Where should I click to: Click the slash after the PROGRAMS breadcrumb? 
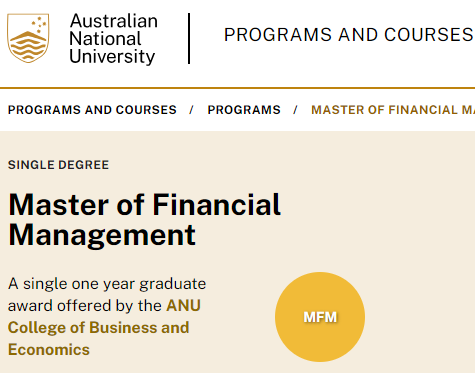point(295,110)
